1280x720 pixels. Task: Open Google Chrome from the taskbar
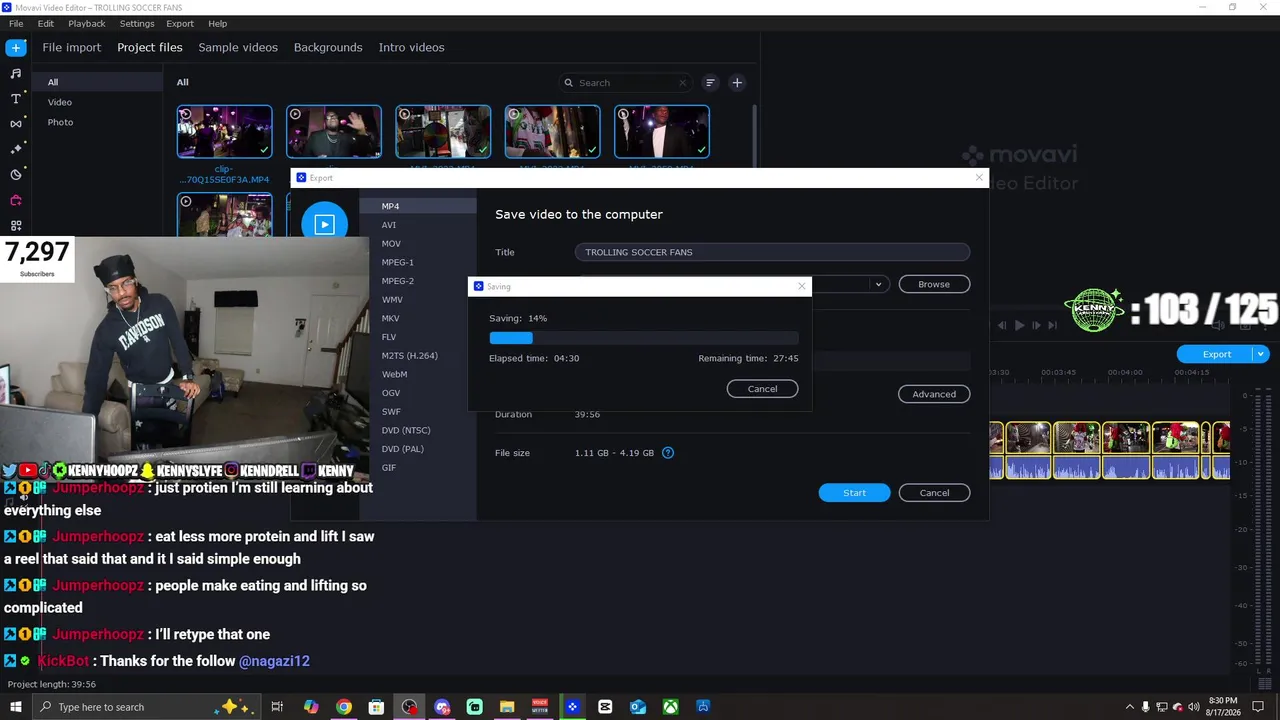[344, 707]
